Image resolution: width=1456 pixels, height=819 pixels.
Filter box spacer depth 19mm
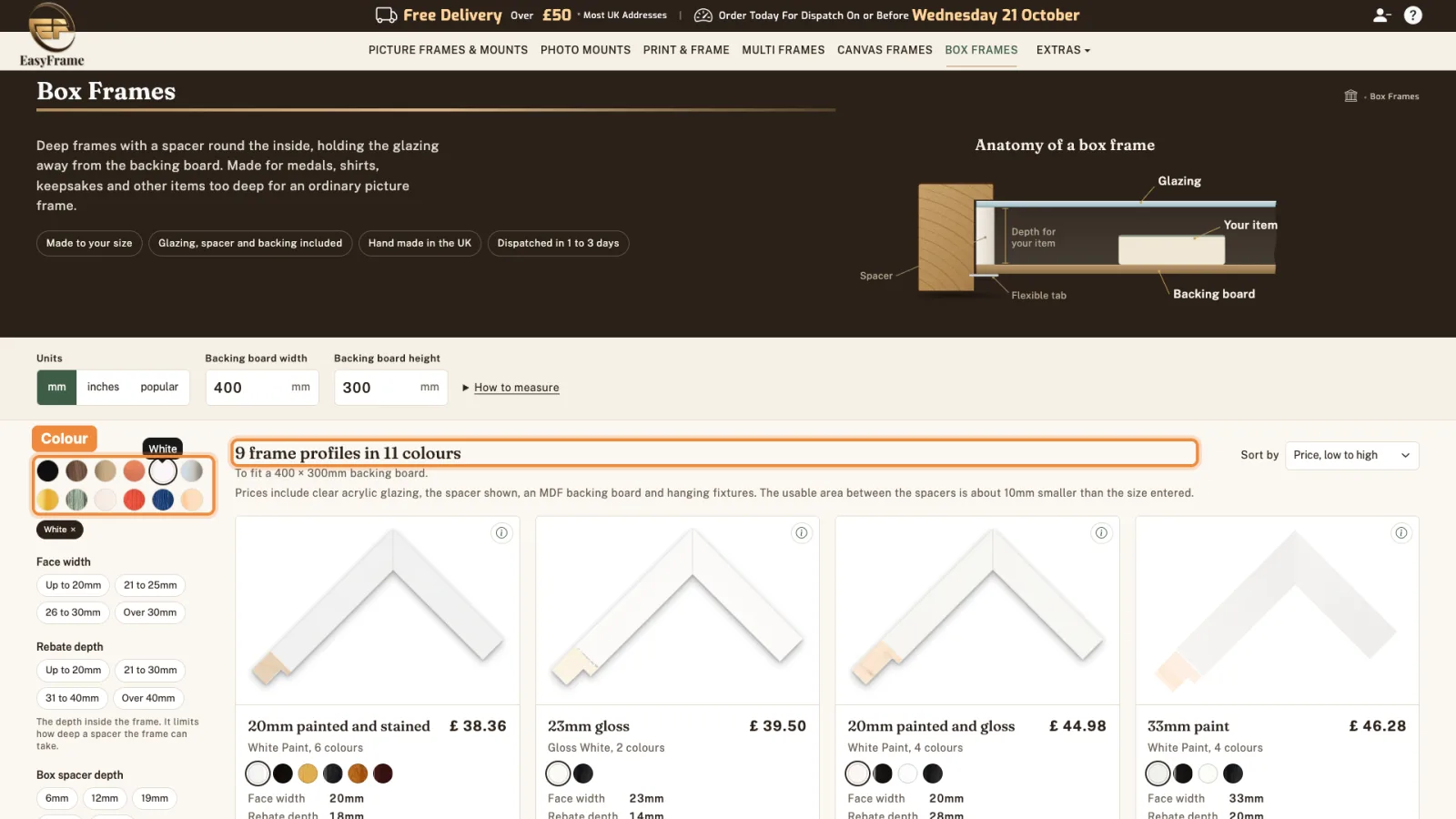tap(155, 798)
